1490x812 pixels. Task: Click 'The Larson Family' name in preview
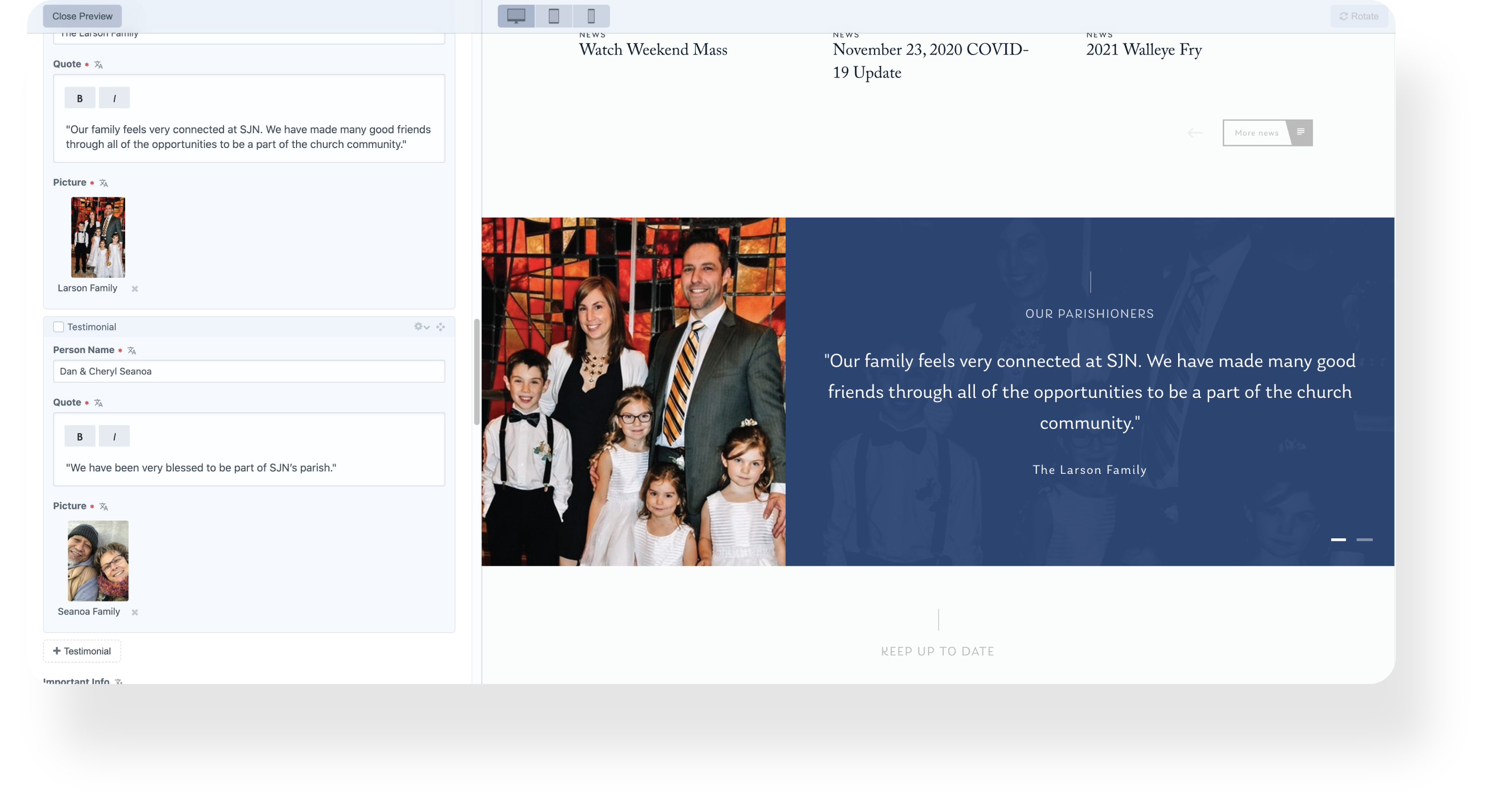[x=1089, y=470]
